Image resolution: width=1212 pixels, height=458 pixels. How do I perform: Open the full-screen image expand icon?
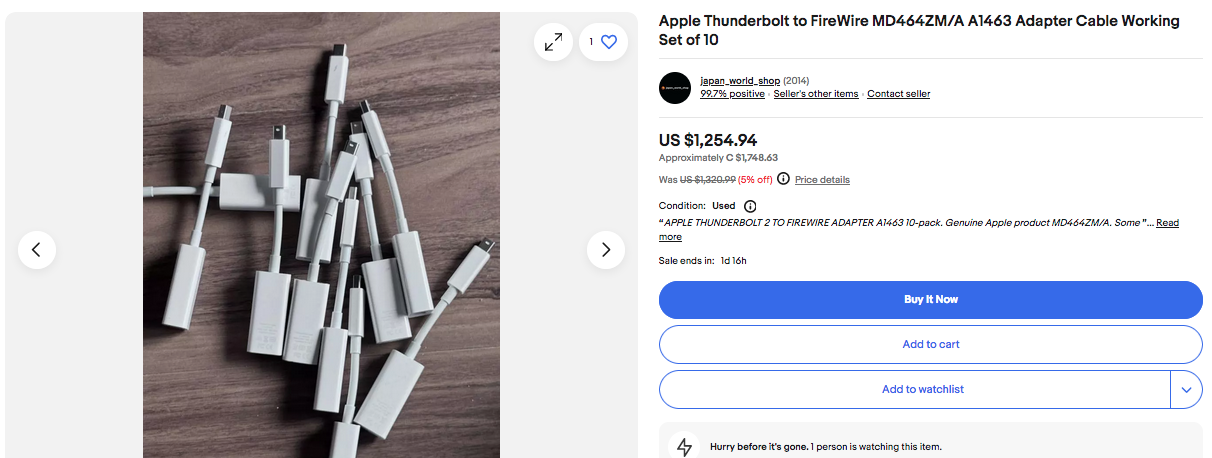point(553,42)
